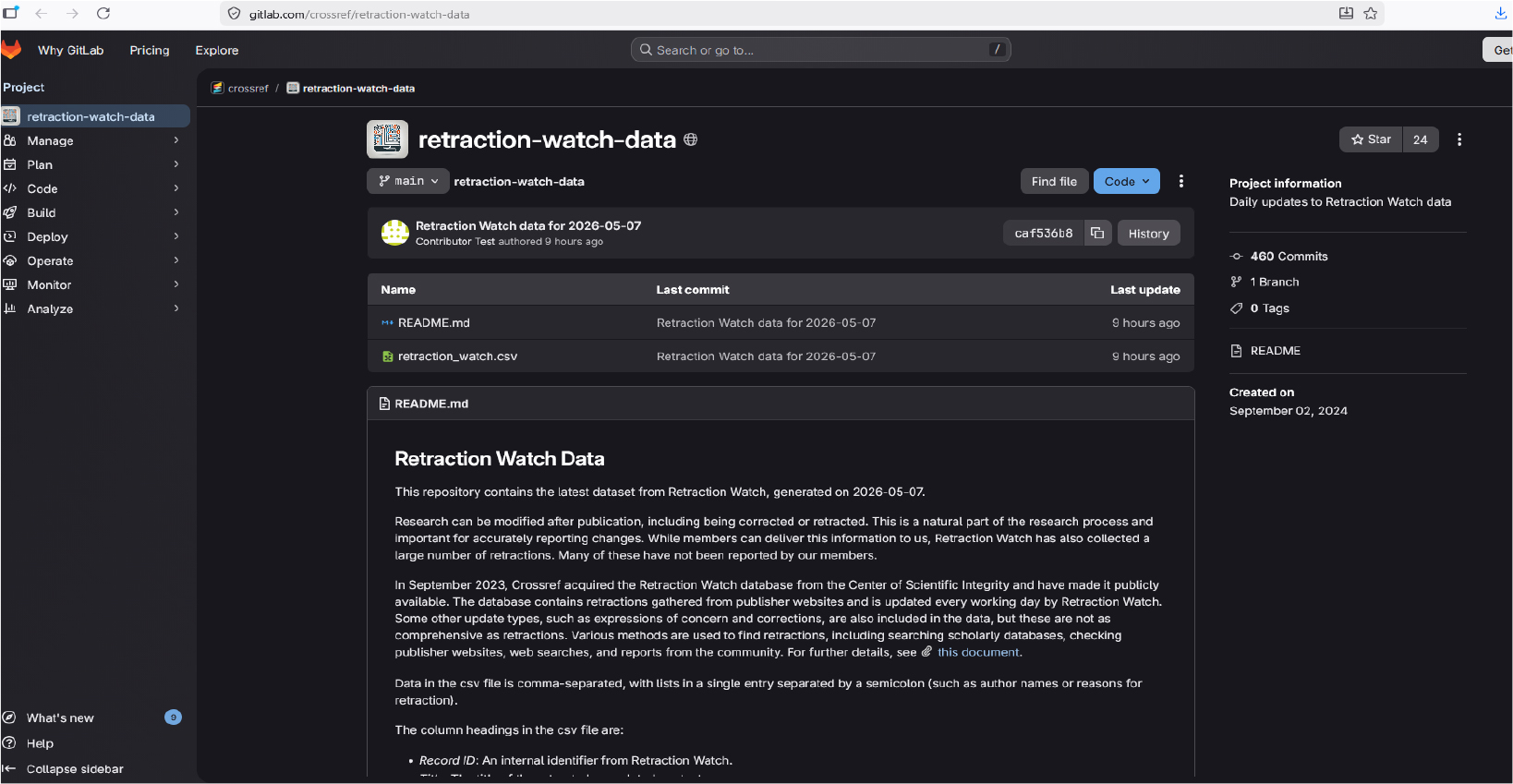Click the Tags icon in project info

(1236, 308)
